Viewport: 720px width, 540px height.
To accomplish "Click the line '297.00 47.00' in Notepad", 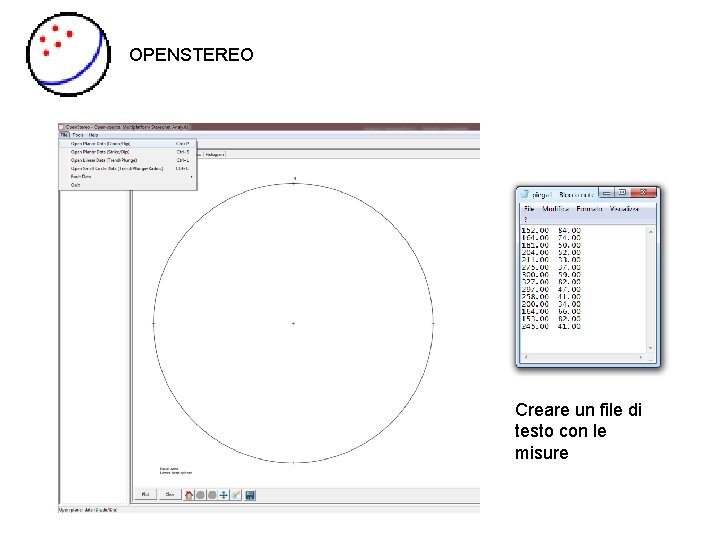I will tap(551, 289).
